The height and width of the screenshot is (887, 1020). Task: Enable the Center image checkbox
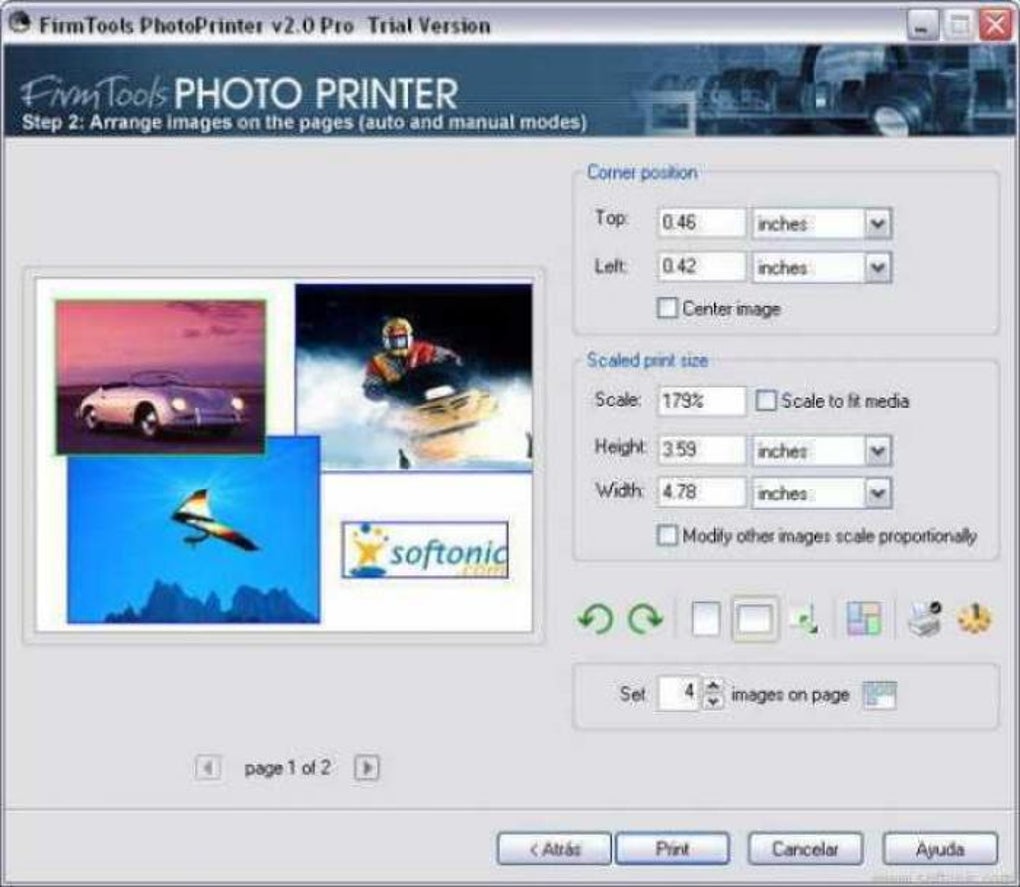(x=668, y=309)
